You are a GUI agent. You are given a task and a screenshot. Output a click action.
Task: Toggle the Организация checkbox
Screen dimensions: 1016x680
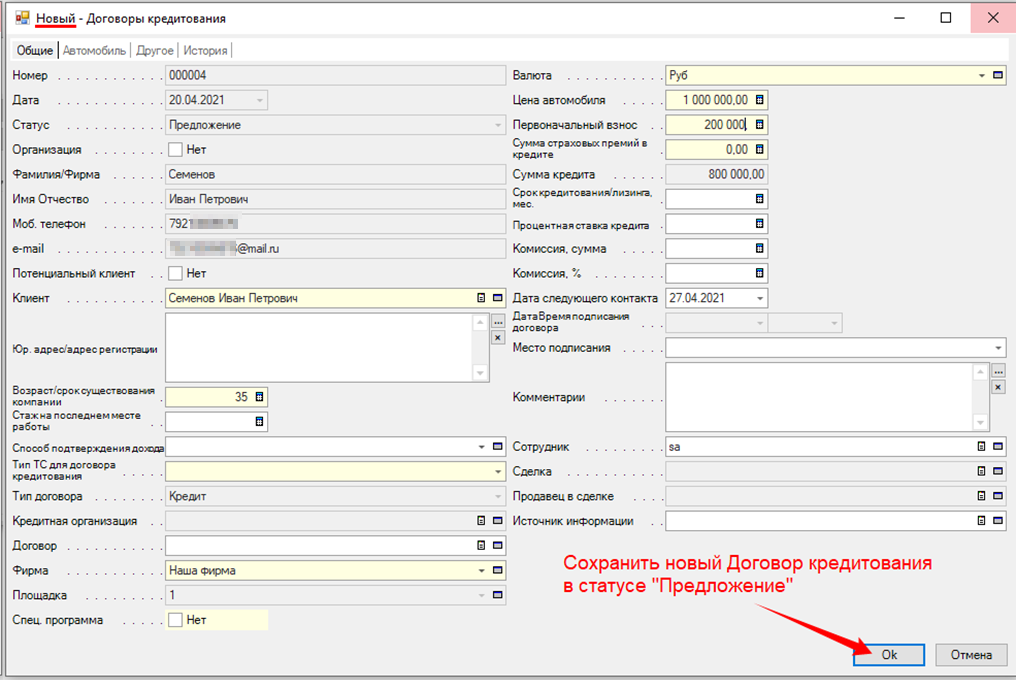tap(176, 150)
